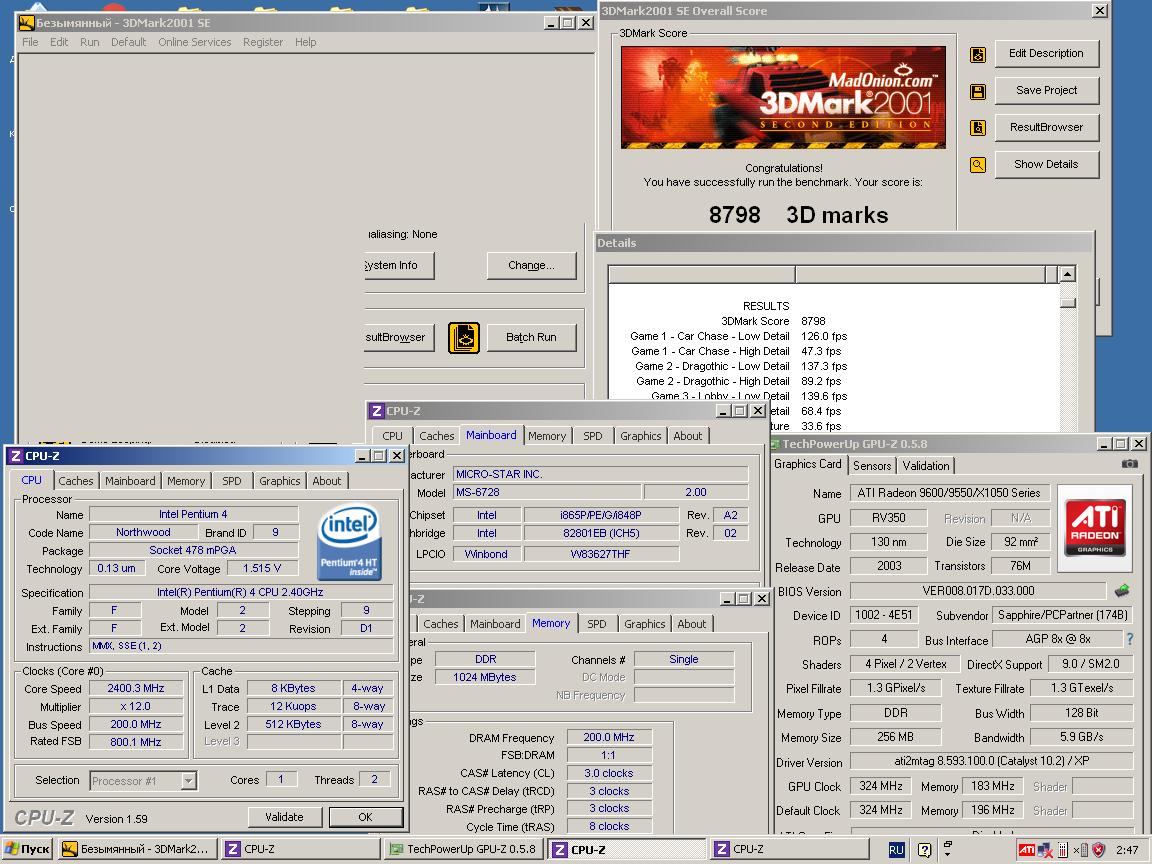Click the BIOS save chip icon in GPU-Z
Image resolution: width=1152 pixels, height=864 pixels.
click(1121, 590)
